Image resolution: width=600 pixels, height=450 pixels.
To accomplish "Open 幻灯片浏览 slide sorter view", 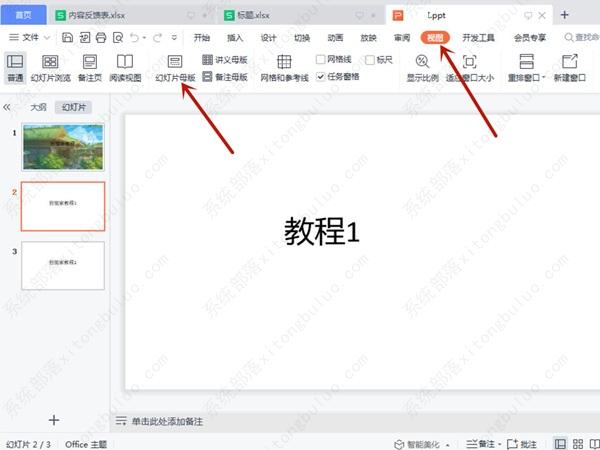I will 51,68.
